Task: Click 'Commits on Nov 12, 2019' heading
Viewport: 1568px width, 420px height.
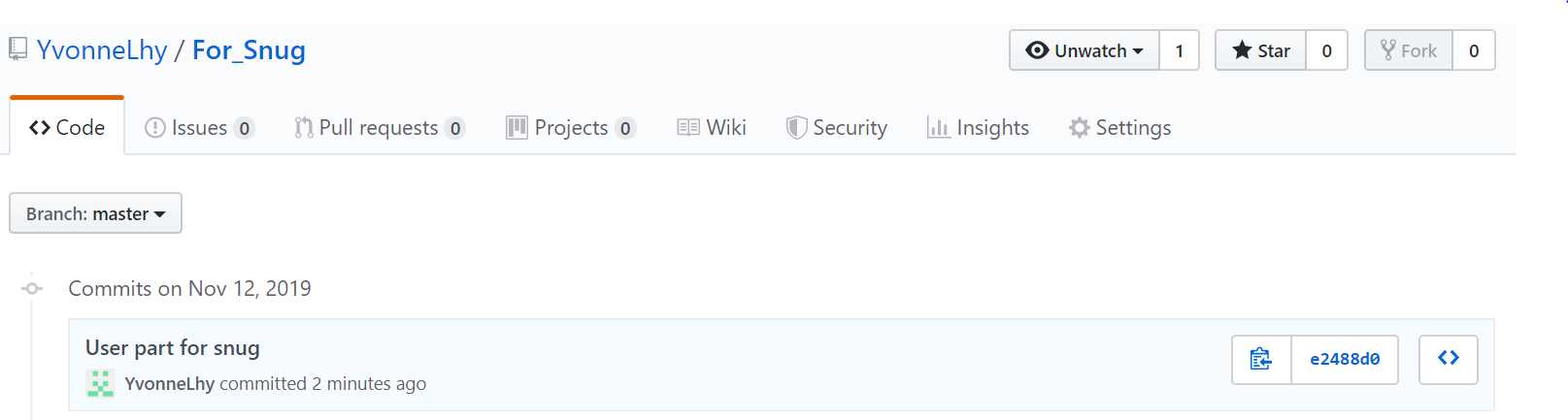Action: (x=189, y=288)
